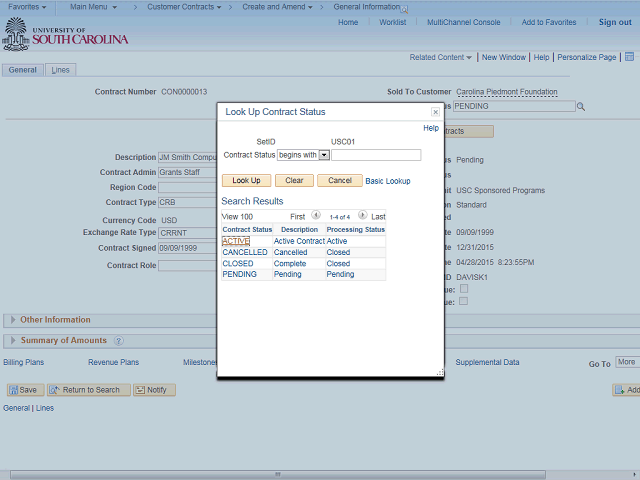Click the Contract Signed date field
640x480 pixels.
[x=187, y=248]
